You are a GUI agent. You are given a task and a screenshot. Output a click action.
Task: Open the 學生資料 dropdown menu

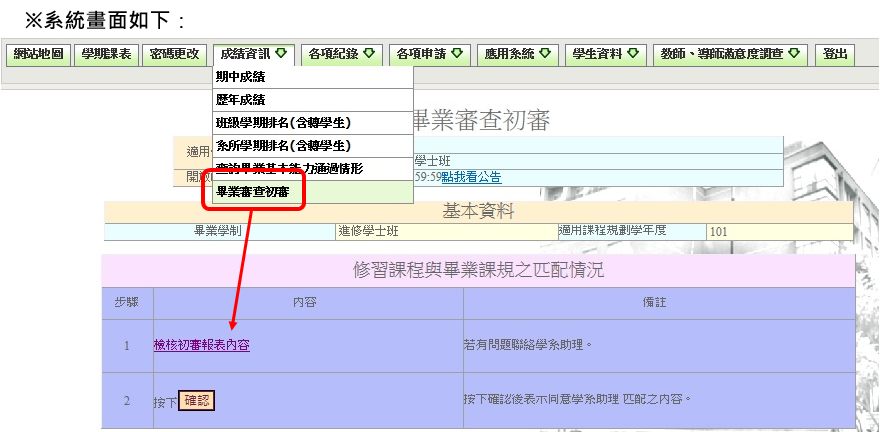pos(604,55)
